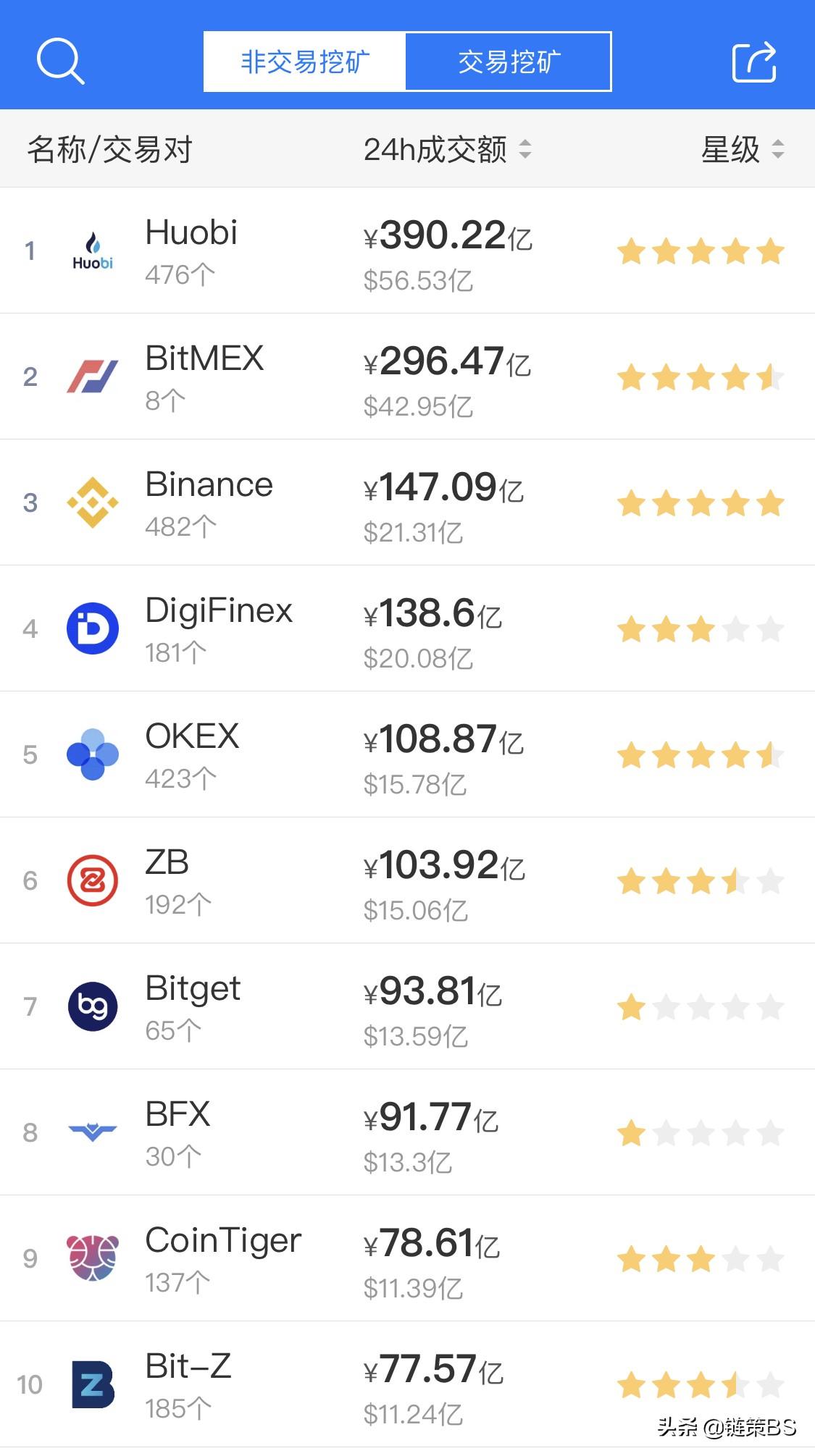Open the Huobi exchange name
The image size is (815, 1456).
point(191,232)
